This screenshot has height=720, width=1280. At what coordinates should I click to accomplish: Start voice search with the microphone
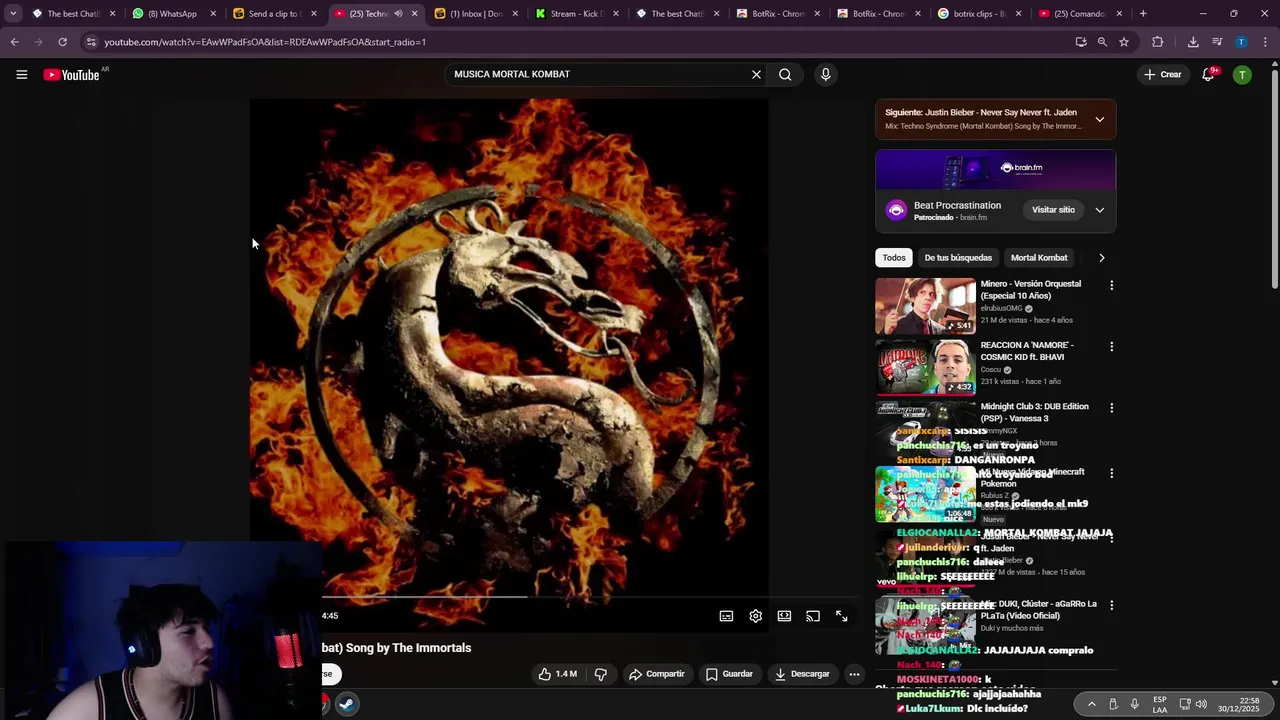pyautogui.click(x=825, y=74)
